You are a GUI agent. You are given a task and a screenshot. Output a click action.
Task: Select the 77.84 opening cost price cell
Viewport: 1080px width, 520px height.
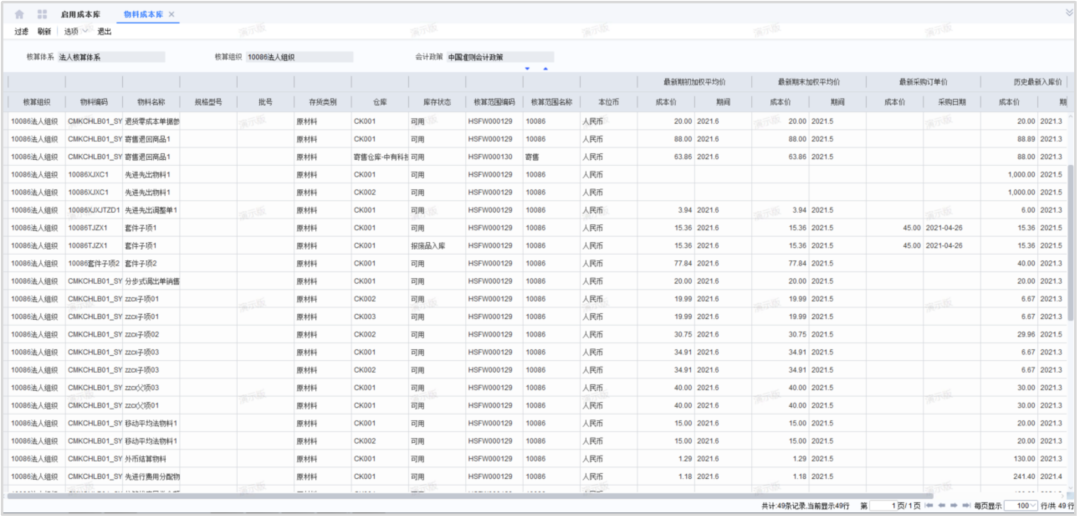point(665,264)
